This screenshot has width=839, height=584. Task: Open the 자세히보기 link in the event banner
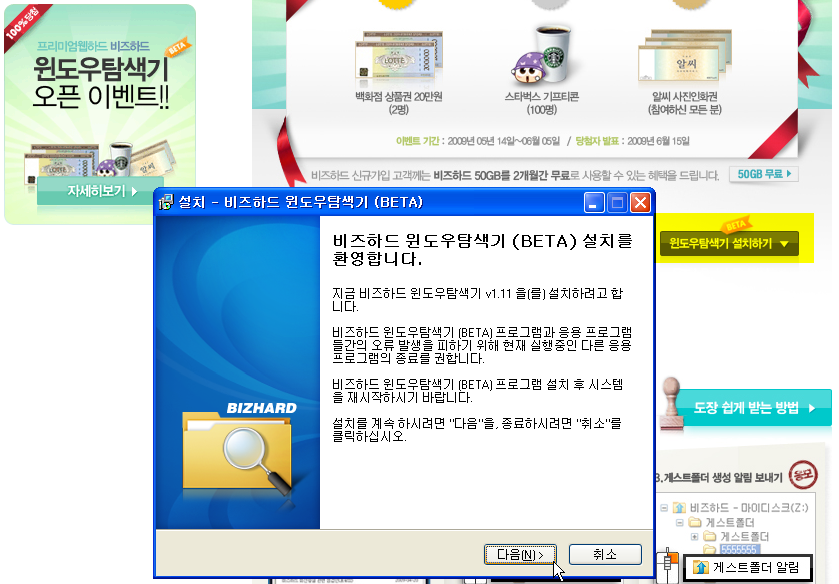point(101,191)
